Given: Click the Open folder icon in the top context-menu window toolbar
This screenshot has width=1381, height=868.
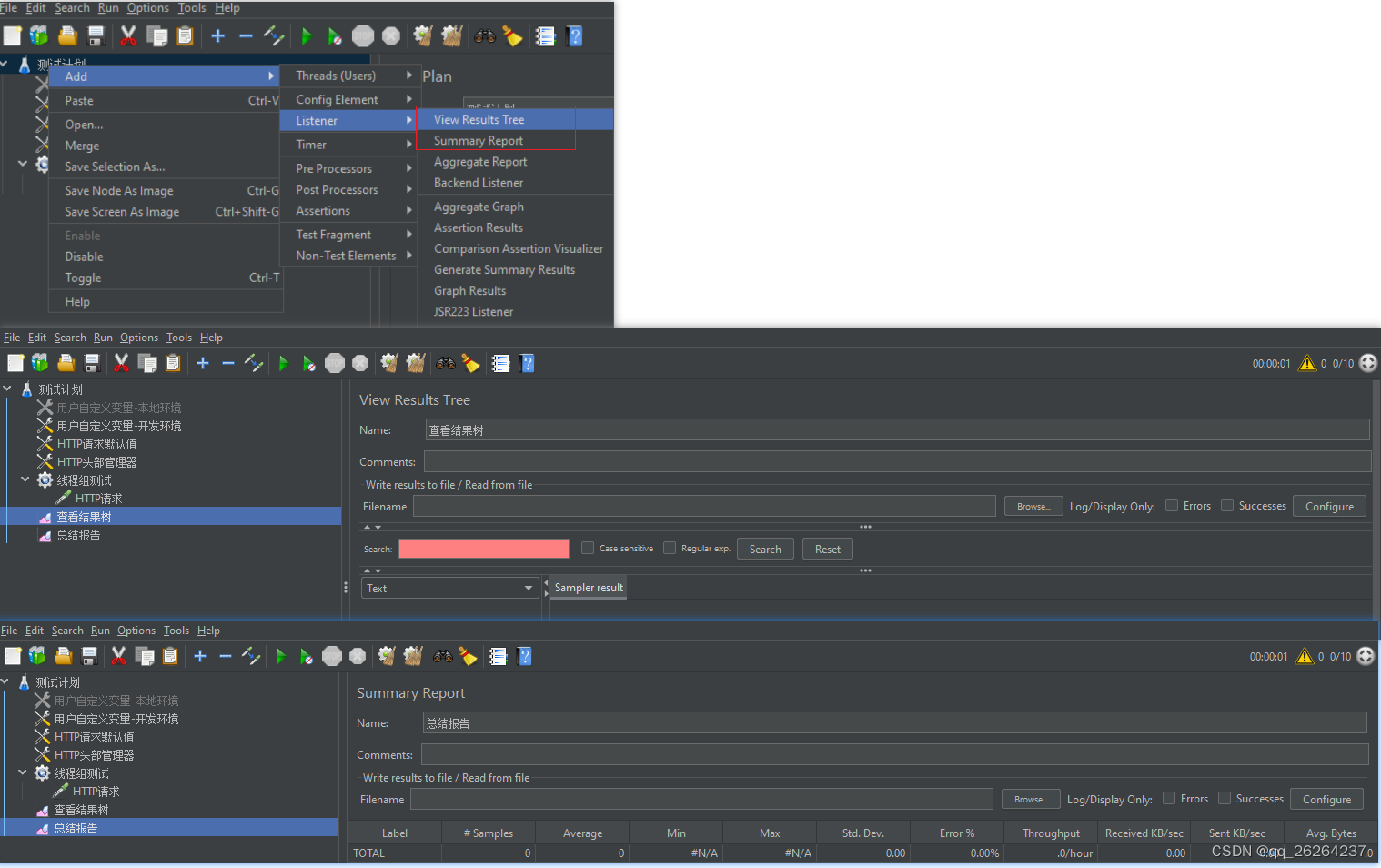Looking at the screenshot, I should (x=67, y=35).
